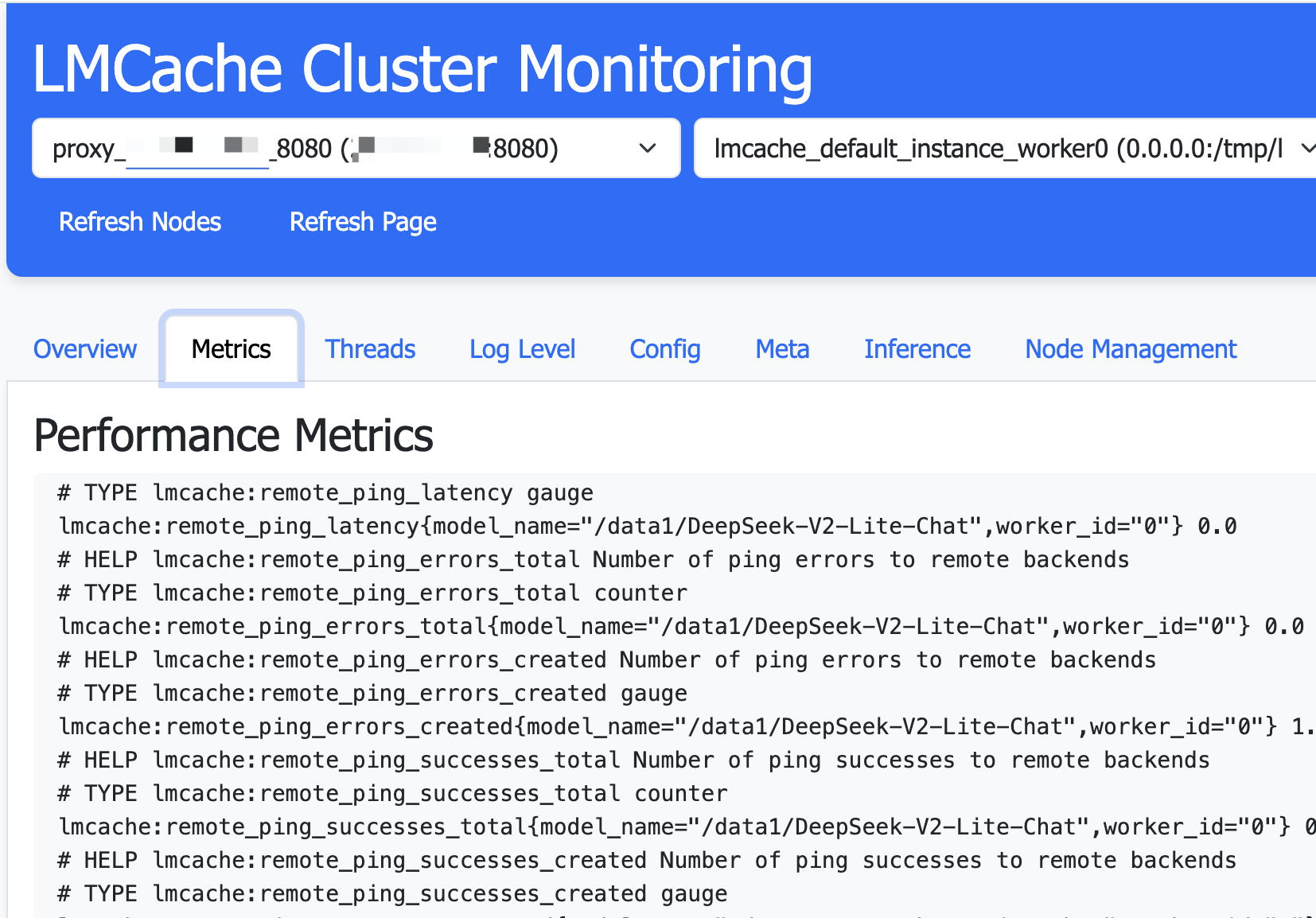Click the Refresh Page button
Screen dimensions: 1316x918
[x=363, y=221]
